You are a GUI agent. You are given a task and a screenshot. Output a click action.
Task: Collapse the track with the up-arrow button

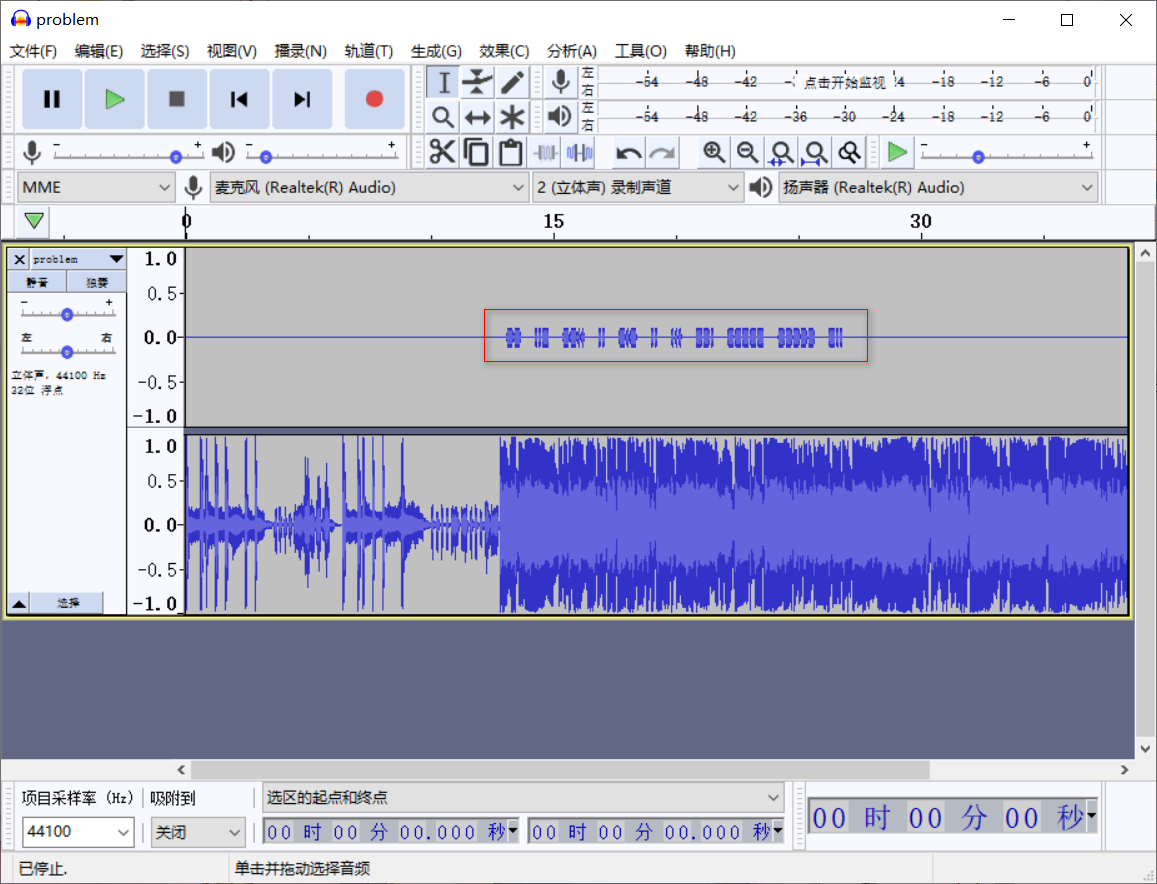coord(19,604)
